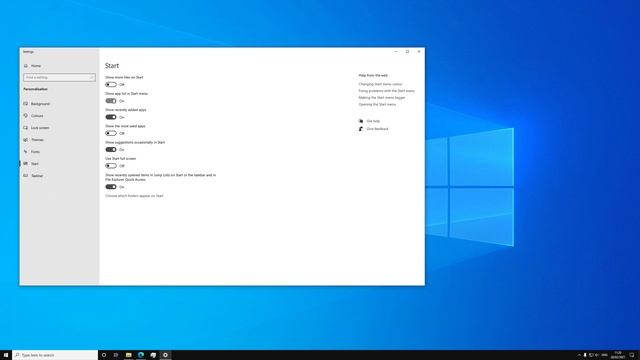Toggle Show recently opened items in Jump Lists
Screen dimensions: 640x360
point(111,187)
